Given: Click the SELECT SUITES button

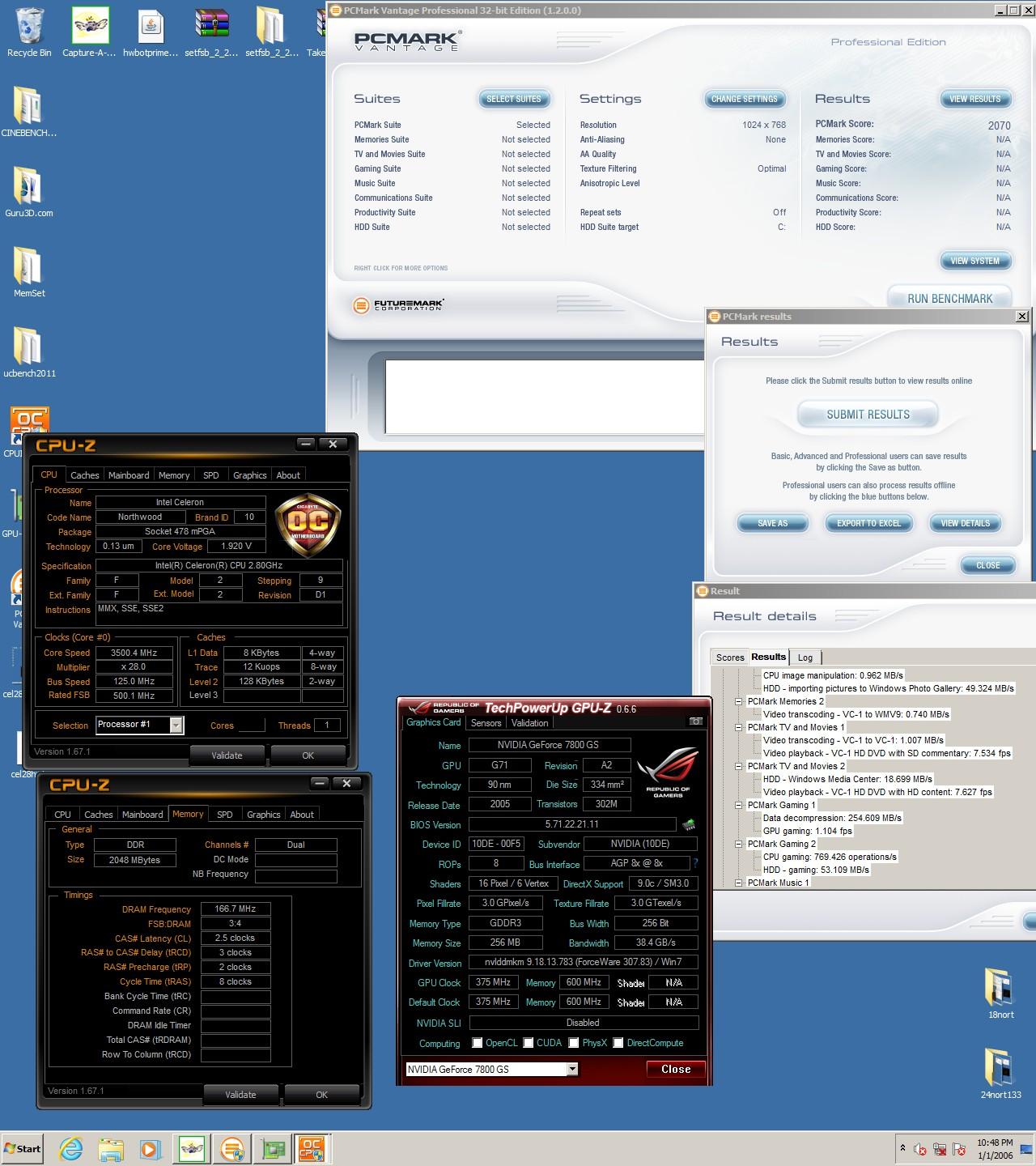Looking at the screenshot, I should [x=514, y=99].
